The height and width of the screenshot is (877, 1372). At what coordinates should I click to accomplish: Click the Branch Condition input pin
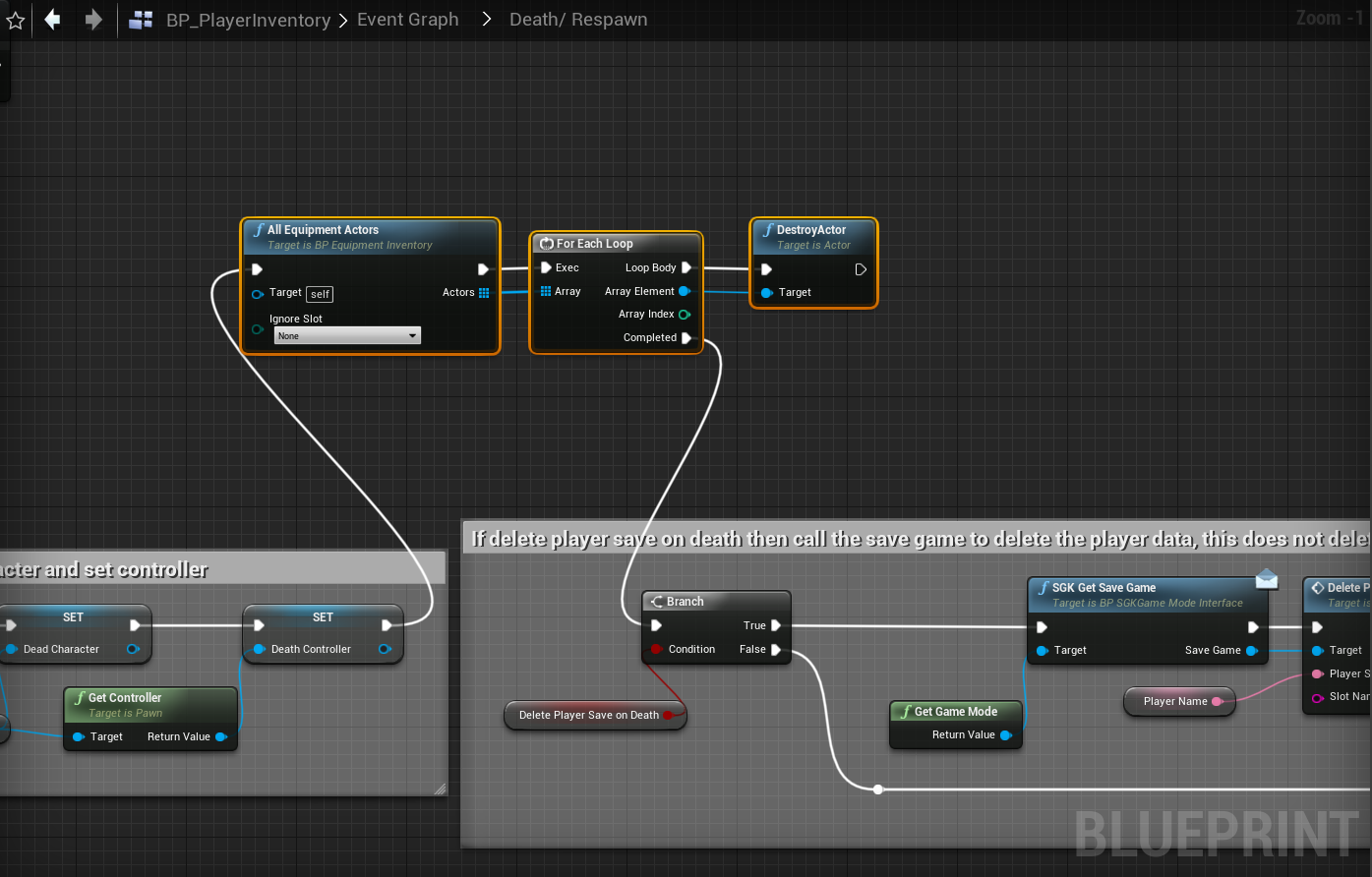pyautogui.click(x=656, y=649)
